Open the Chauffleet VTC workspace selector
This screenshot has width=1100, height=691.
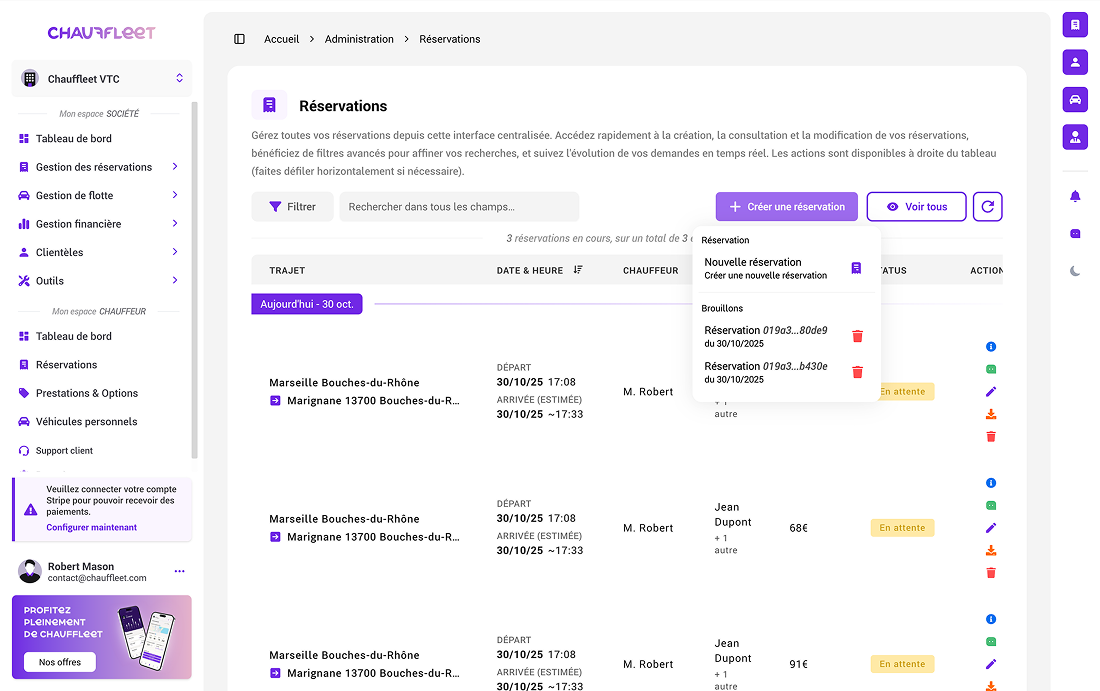coord(102,78)
